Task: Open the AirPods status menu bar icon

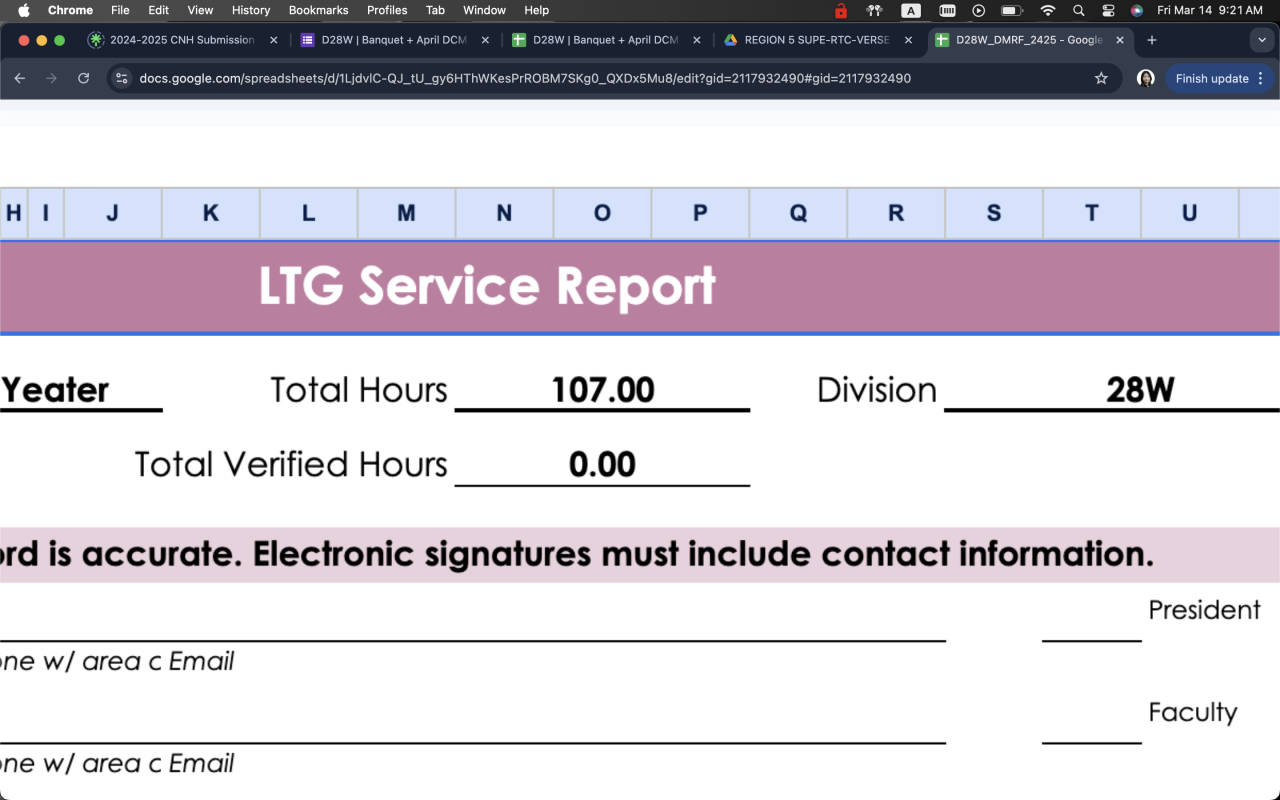Action: [x=875, y=10]
